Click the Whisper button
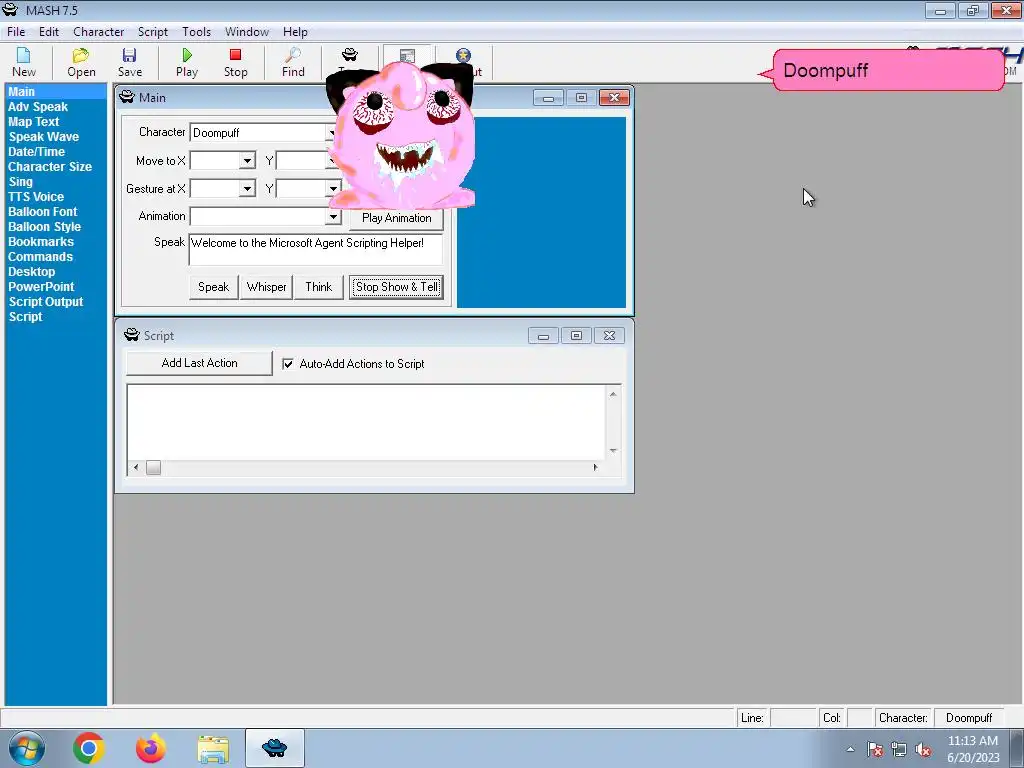1024x768 pixels. click(x=266, y=287)
